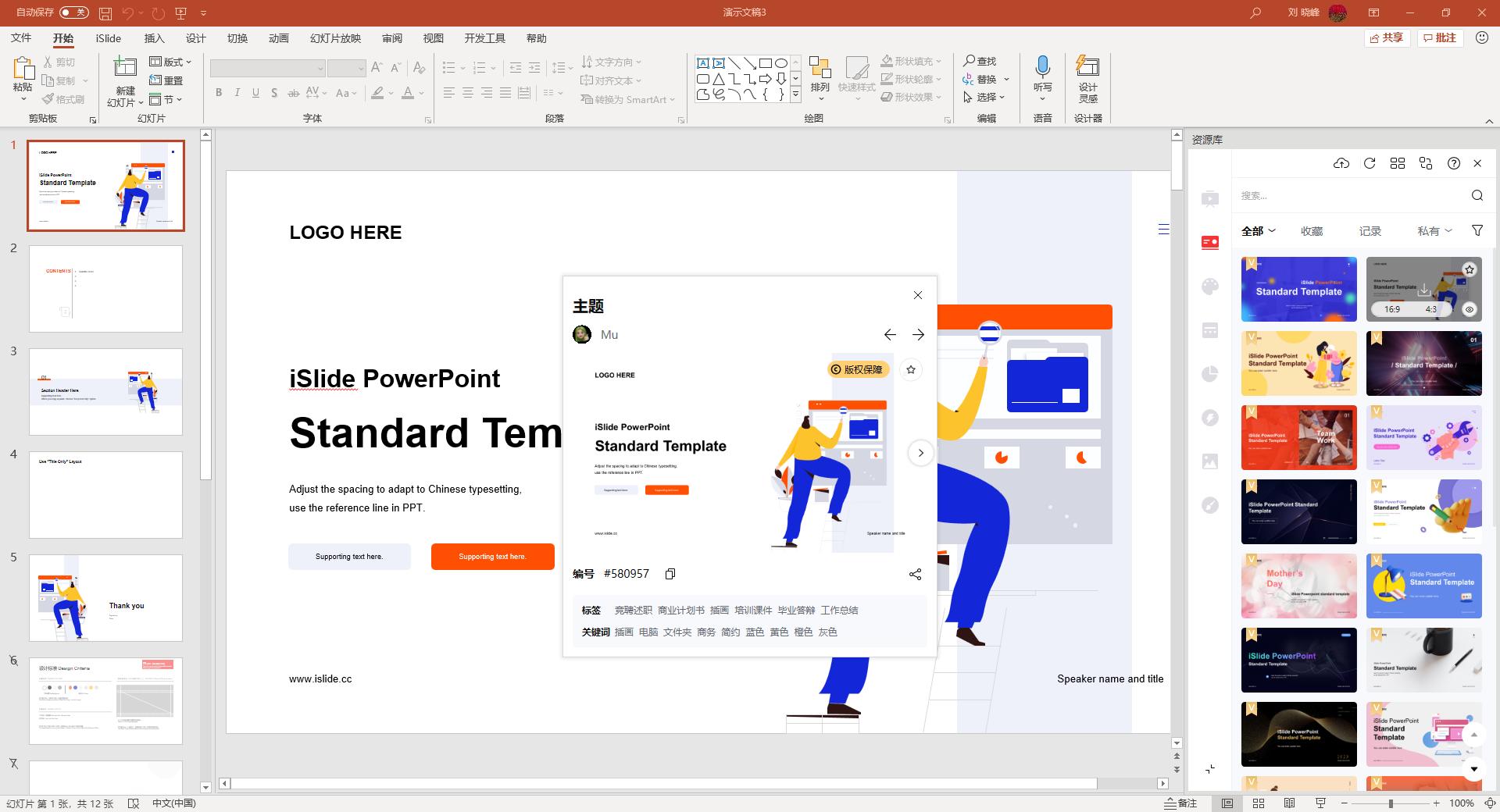The image size is (1500, 812).
Task: Open the 文件 menu
Action: [21, 38]
